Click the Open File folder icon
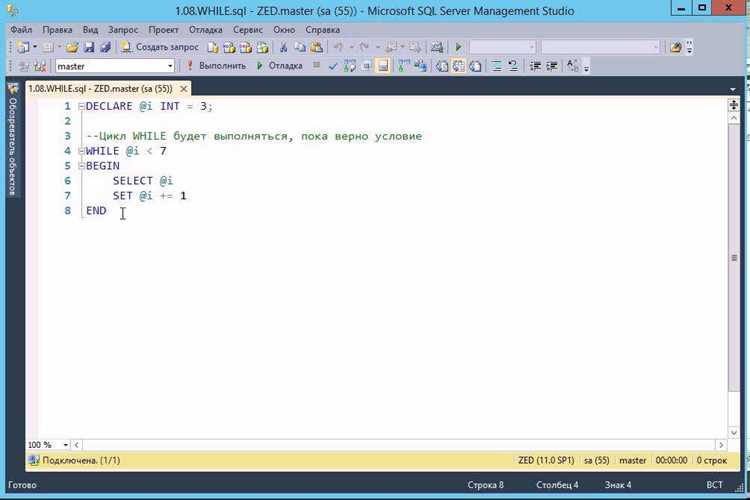The height and width of the screenshot is (500, 750). 72,47
